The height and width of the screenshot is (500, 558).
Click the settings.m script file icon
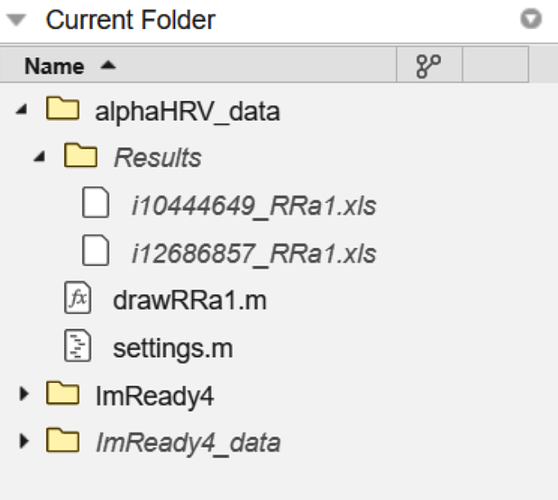pyautogui.click(x=78, y=346)
